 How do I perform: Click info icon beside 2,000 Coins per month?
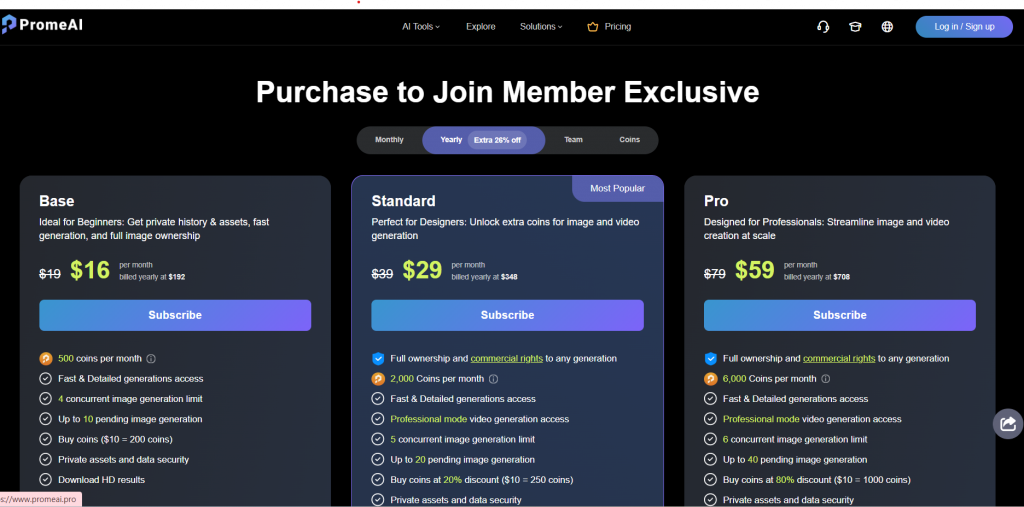[x=494, y=379]
